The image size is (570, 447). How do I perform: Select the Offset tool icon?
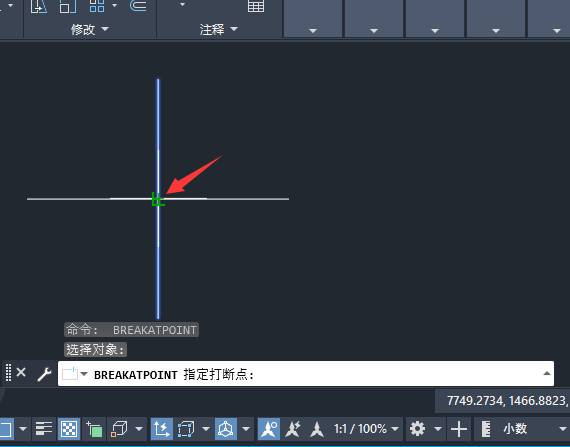coord(139,6)
